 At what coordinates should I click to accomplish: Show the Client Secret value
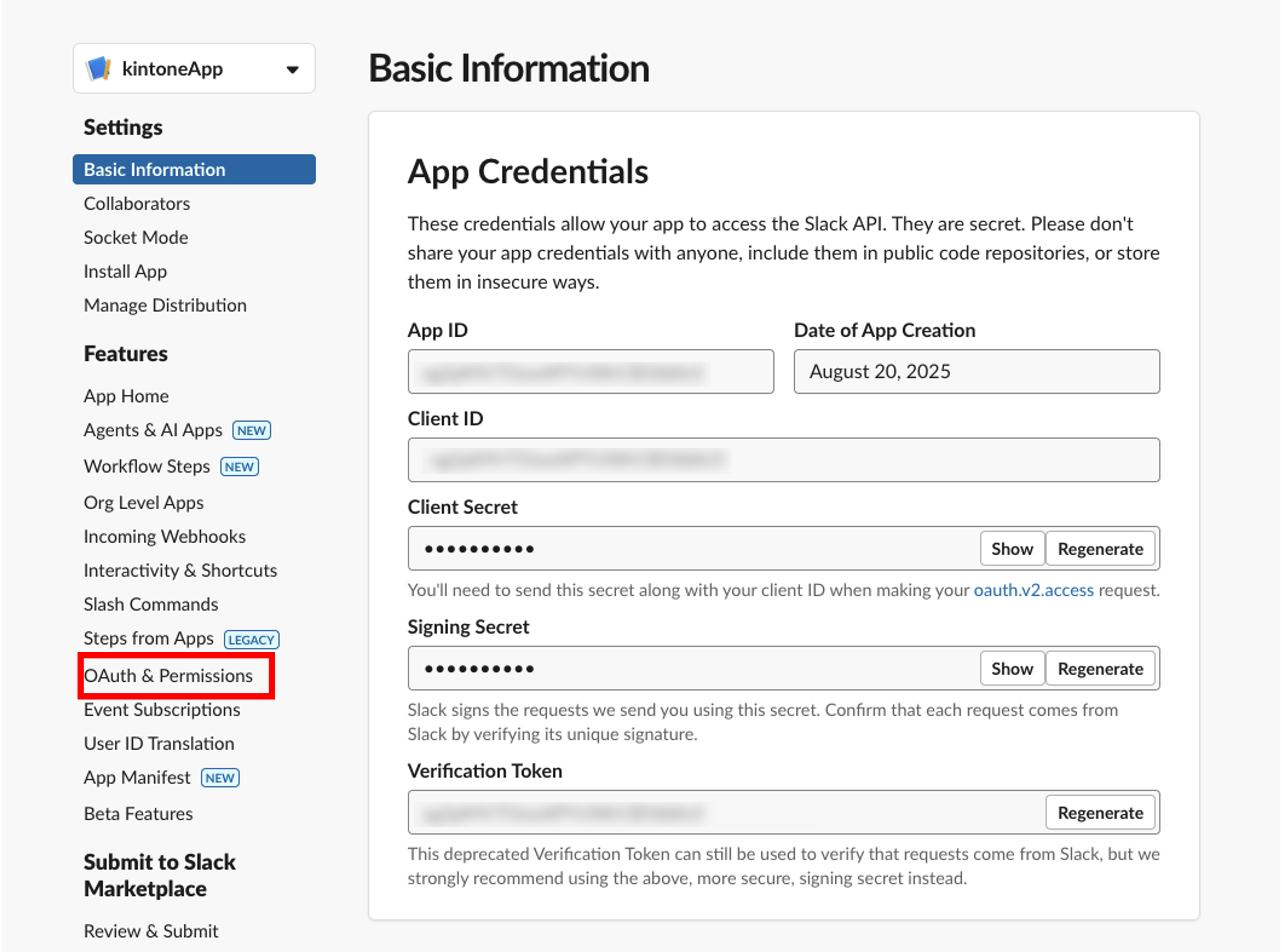[x=1012, y=549]
